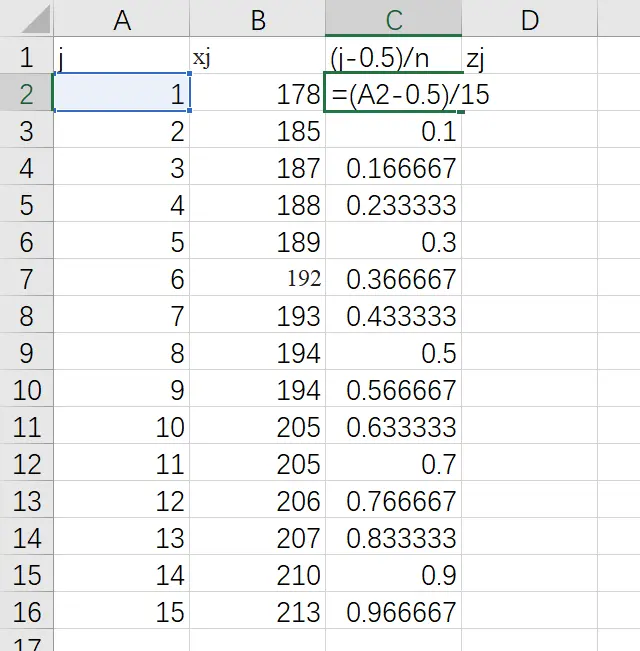Click cell with value 0.633333

pos(393,425)
